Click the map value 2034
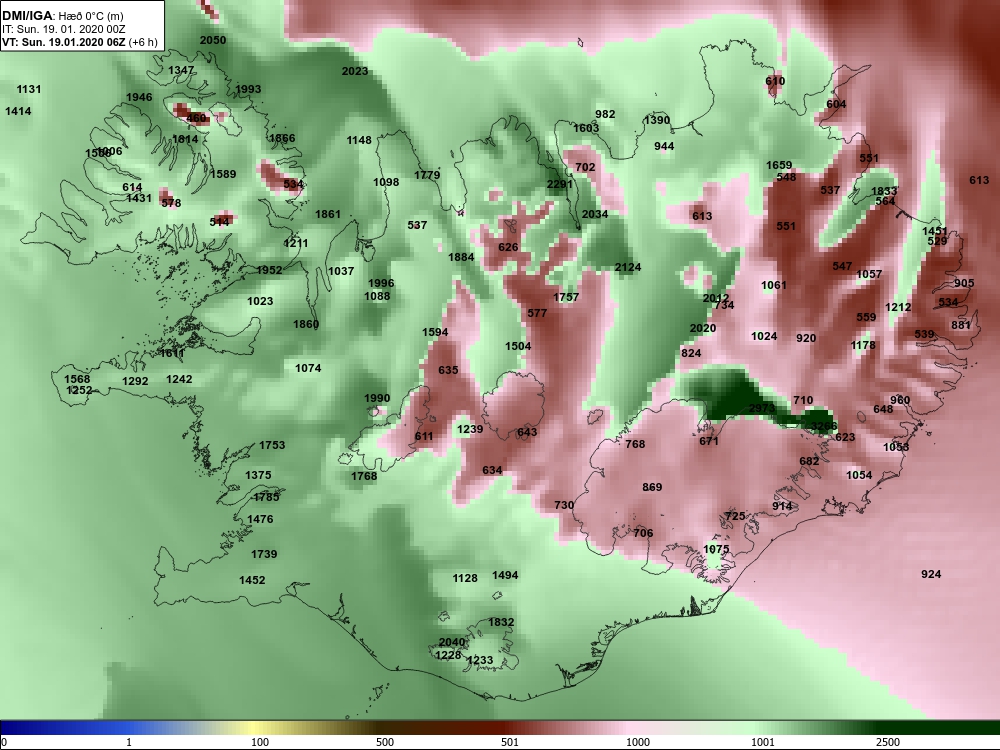The height and width of the screenshot is (750, 1000). coord(595,214)
